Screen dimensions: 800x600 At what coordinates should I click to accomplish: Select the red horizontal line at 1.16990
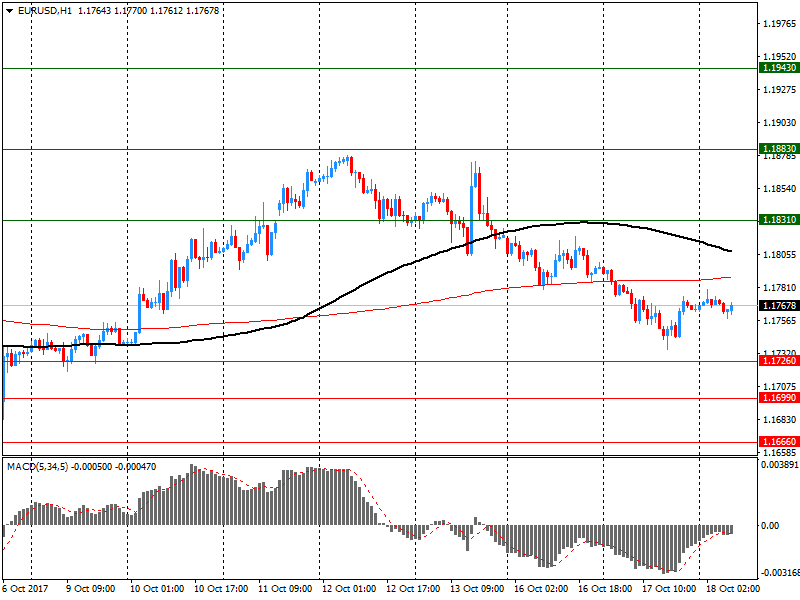click(x=380, y=398)
